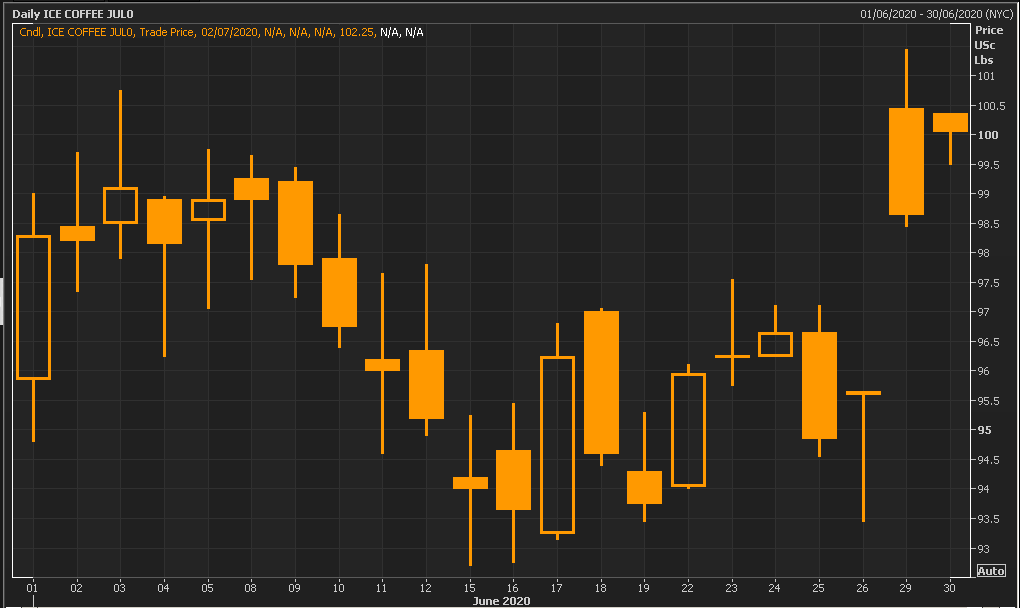Click the June 2020 month label

(x=501, y=601)
